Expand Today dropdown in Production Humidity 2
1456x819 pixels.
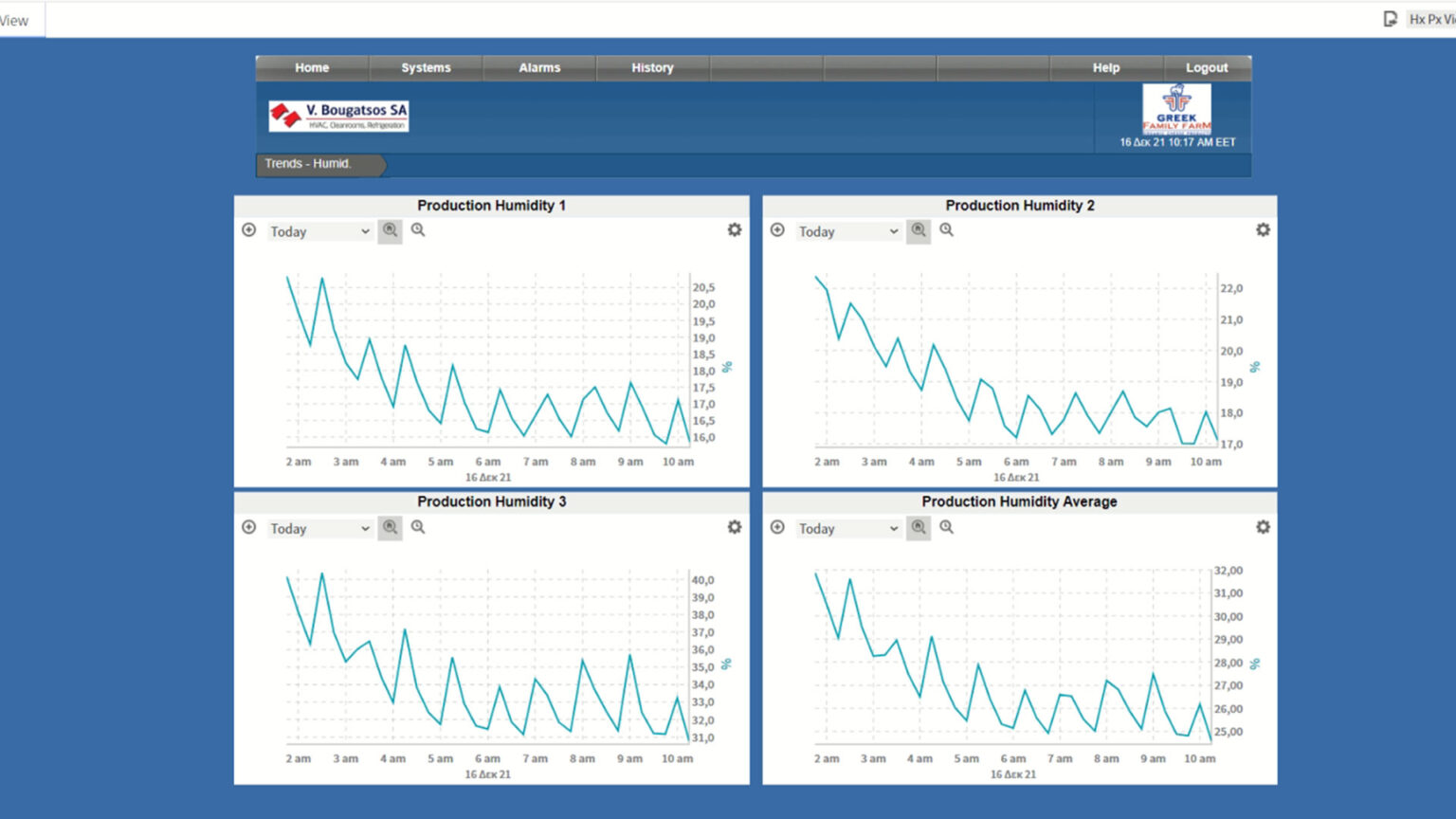click(847, 231)
